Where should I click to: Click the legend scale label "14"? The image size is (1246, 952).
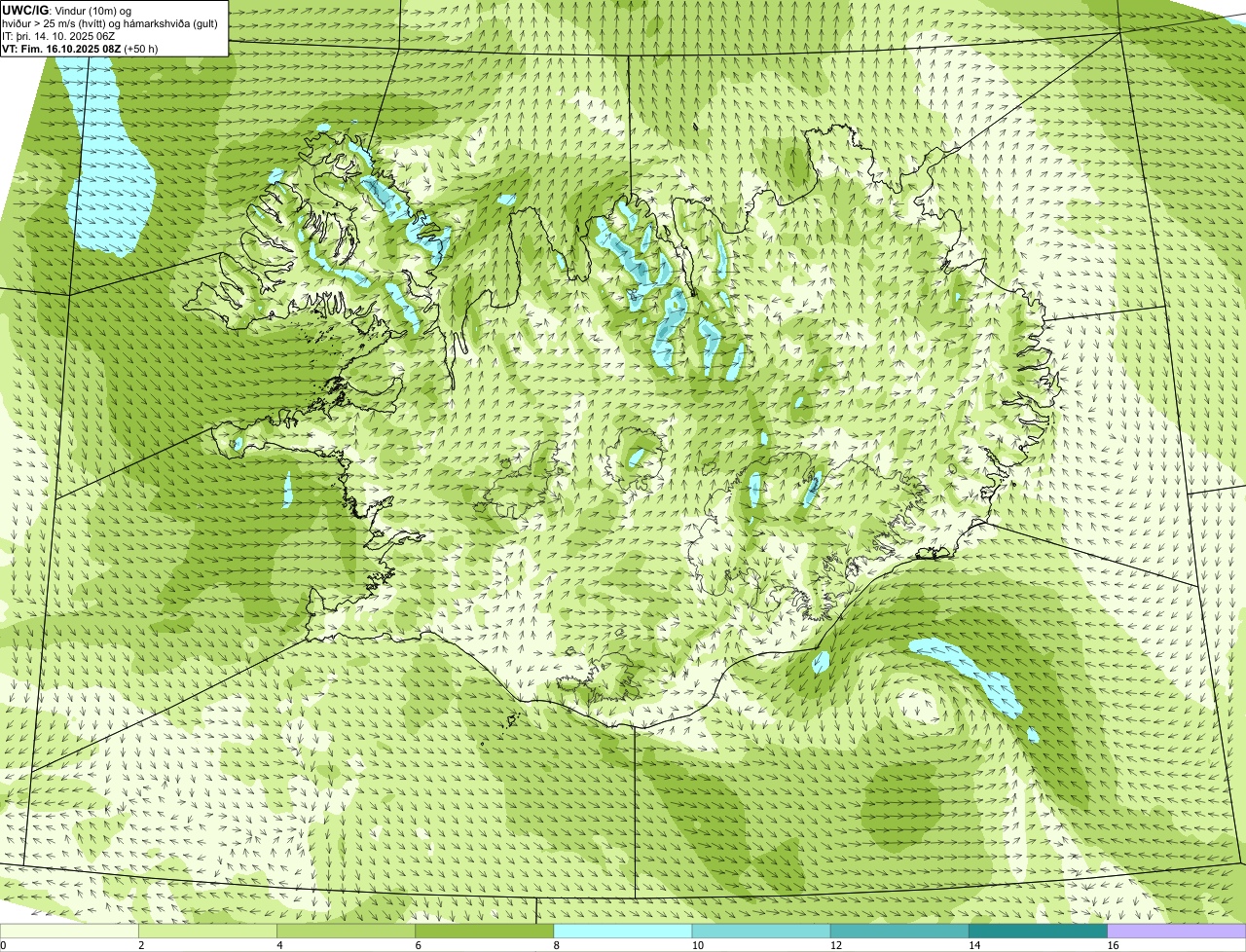(x=973, y=946)
